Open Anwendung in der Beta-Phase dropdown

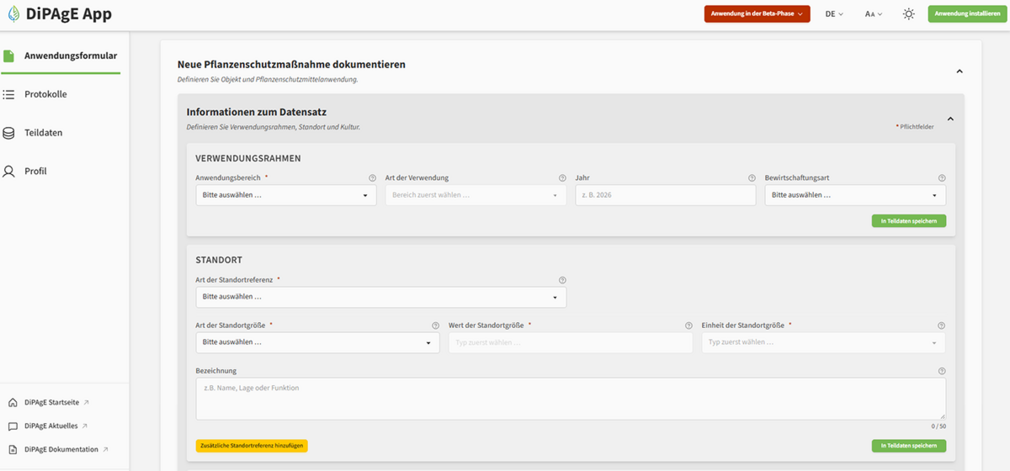(757, 14)
